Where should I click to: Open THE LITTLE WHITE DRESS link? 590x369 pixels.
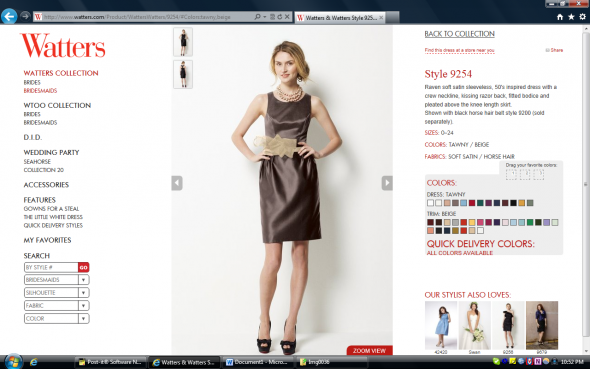(x=53, y=217)
